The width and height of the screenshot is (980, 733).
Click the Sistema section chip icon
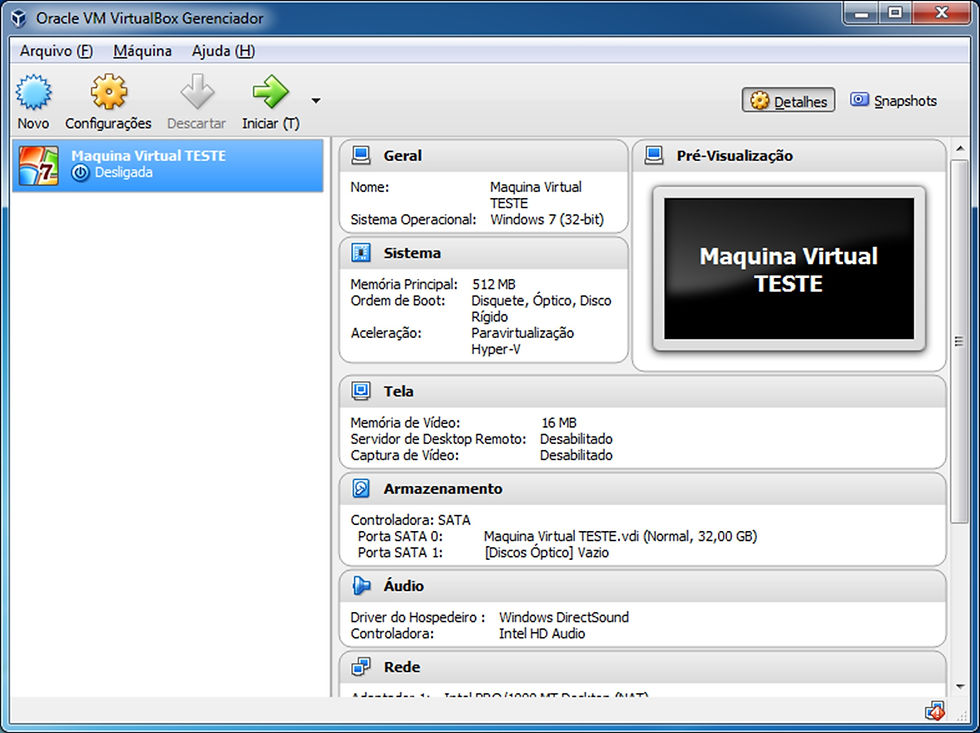(361, 253)
